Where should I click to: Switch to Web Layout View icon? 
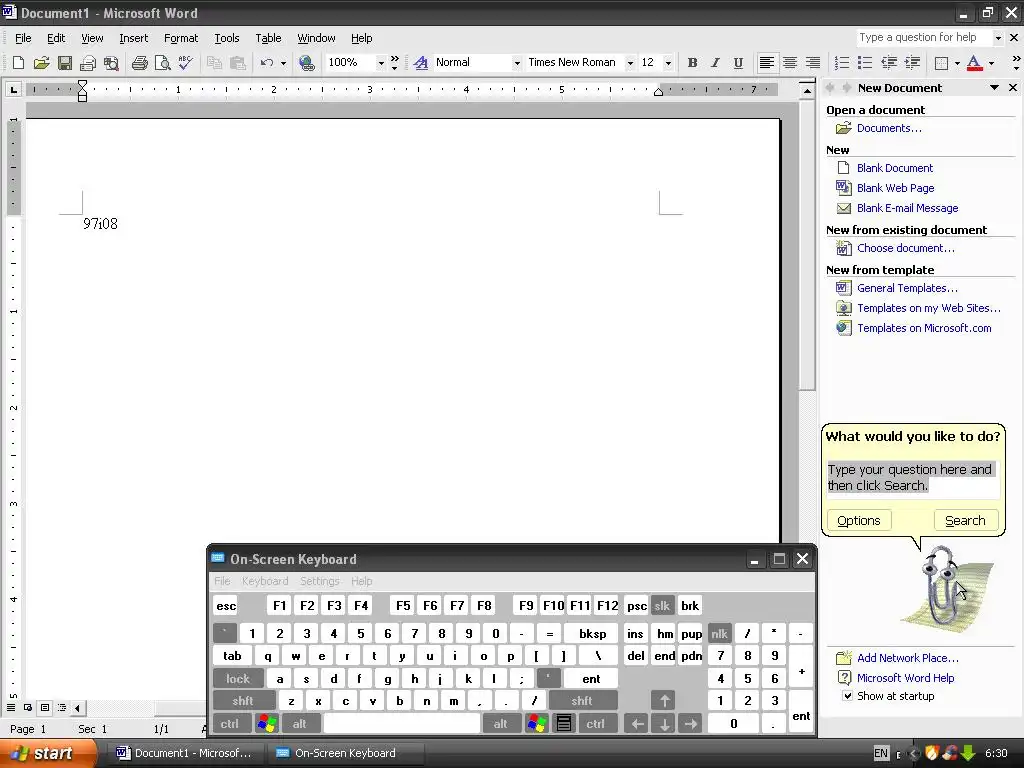(28, 708)
